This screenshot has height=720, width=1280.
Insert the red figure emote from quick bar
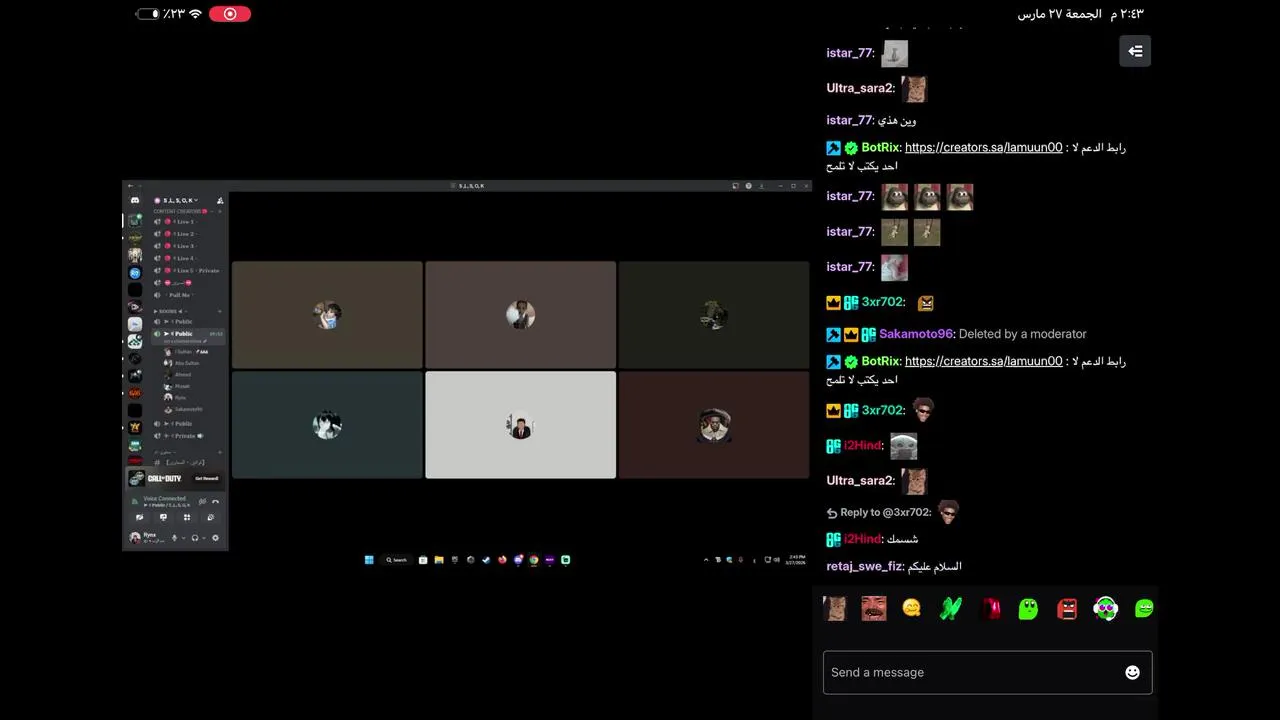(x=991, y=608)
